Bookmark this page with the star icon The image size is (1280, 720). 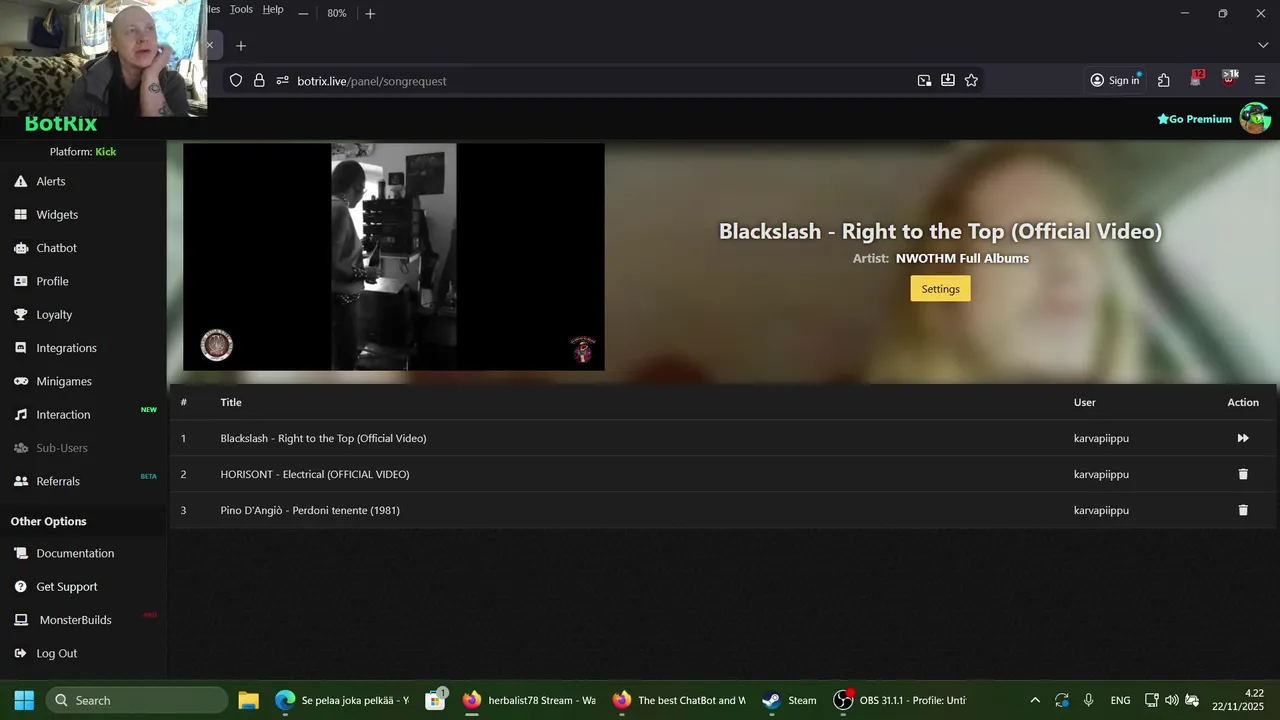(971, 81)
